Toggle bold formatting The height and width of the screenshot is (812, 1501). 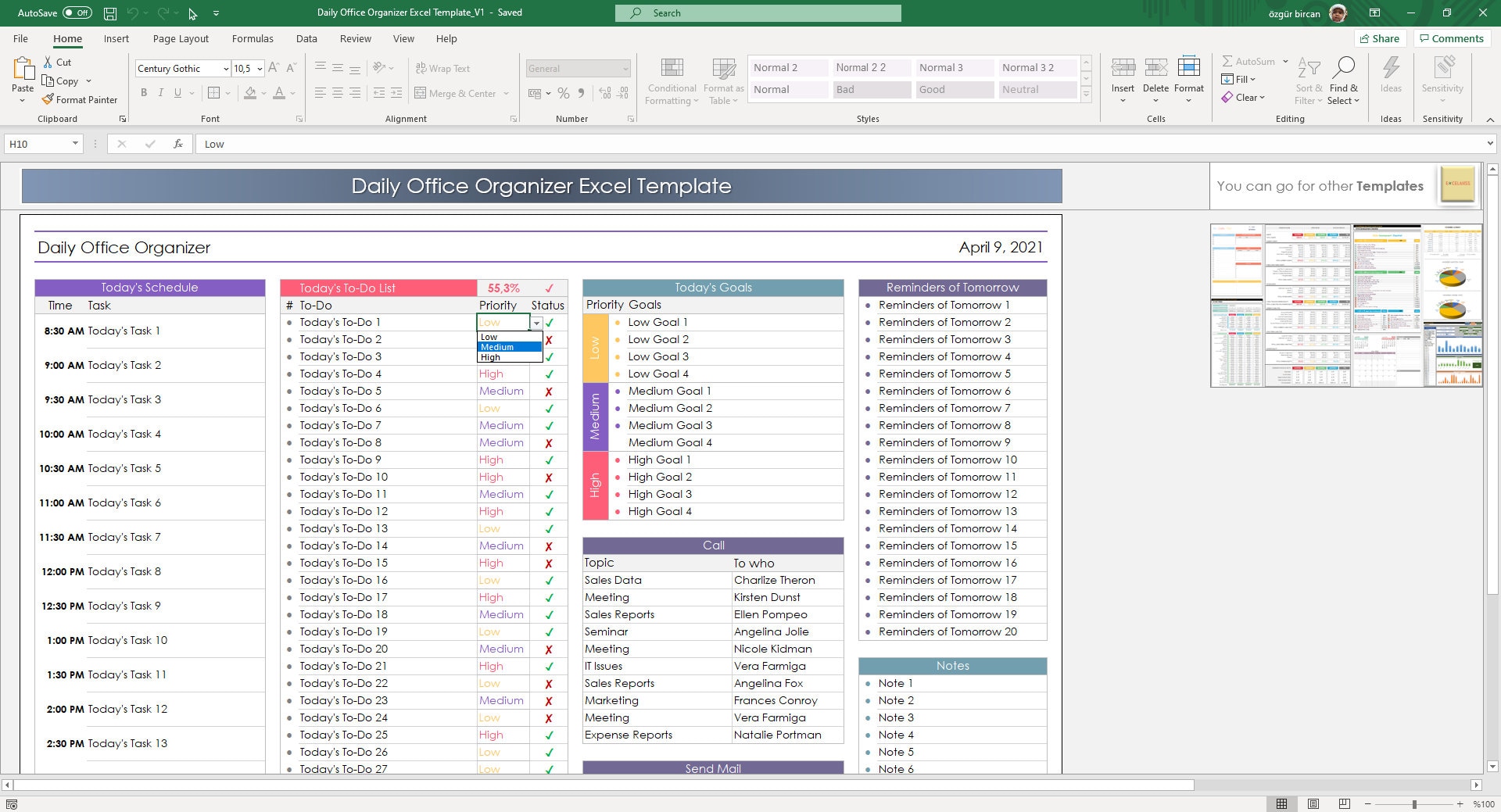click(144, 92)
